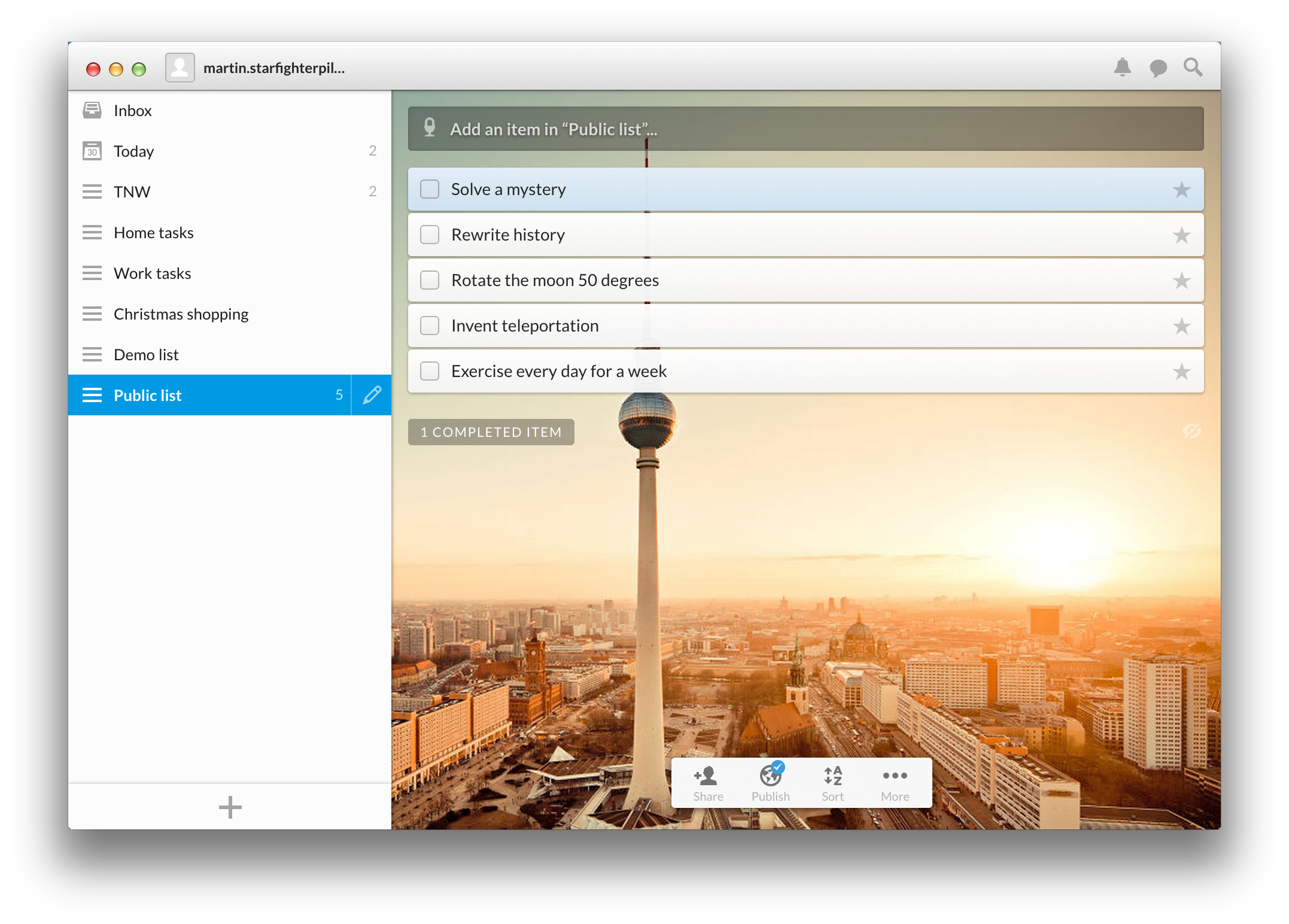Star Rotate the moon 50 degrees
The width and height of the screenshot is (1289, 924).
pyautogui.click(x=1181, y=281)
